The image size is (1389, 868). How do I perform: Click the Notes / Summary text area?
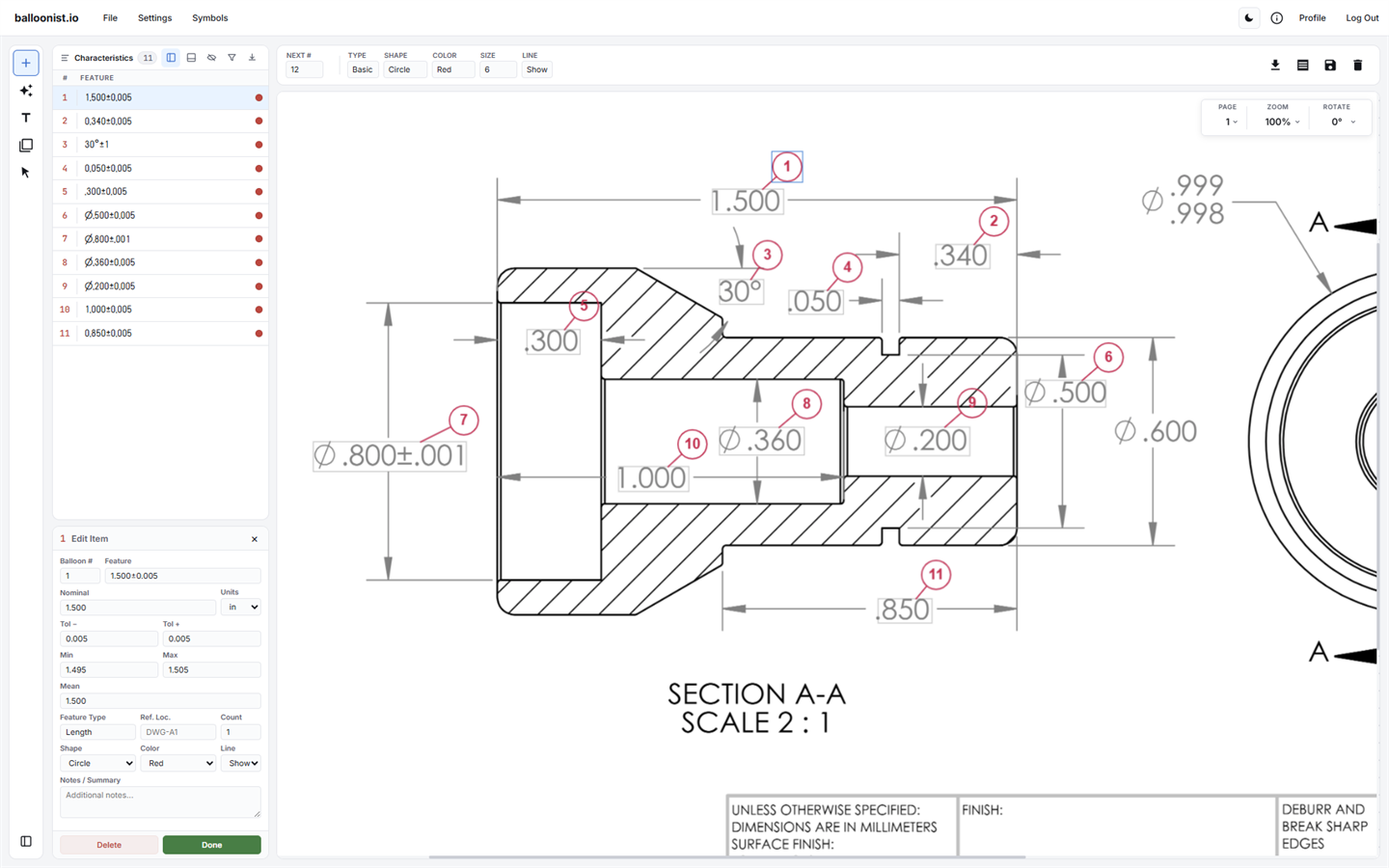(x=160, y=802)
